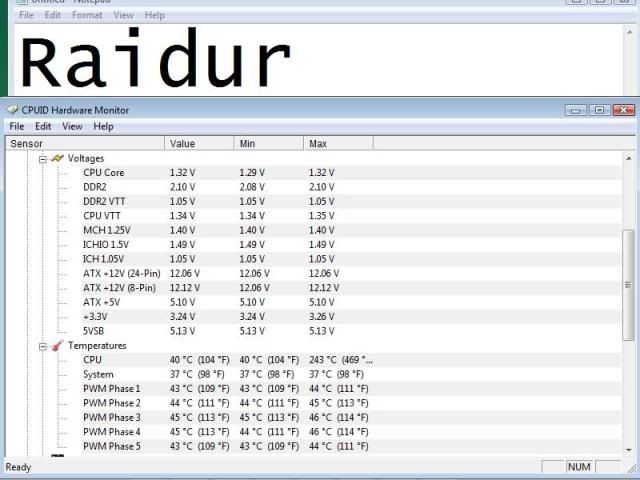Screen dimensions: 640x480
Task: Click the Temperatures thermometer icon
Action: (x=58, y=346)
